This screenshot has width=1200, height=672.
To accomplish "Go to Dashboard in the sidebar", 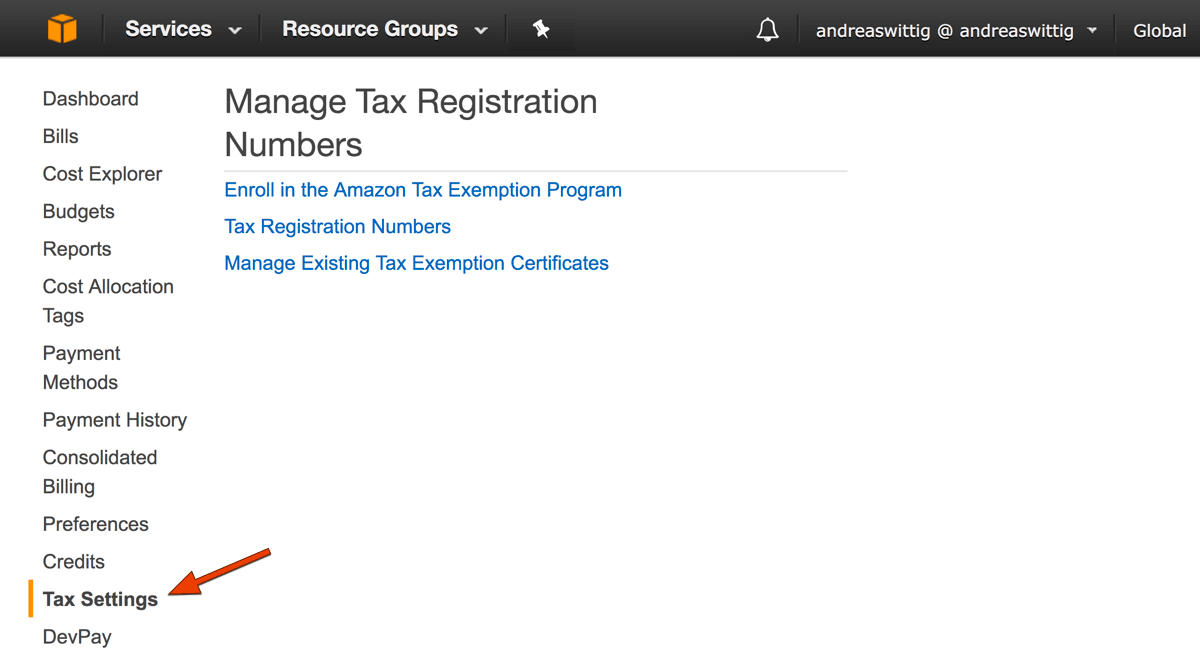I will point(90,99).
